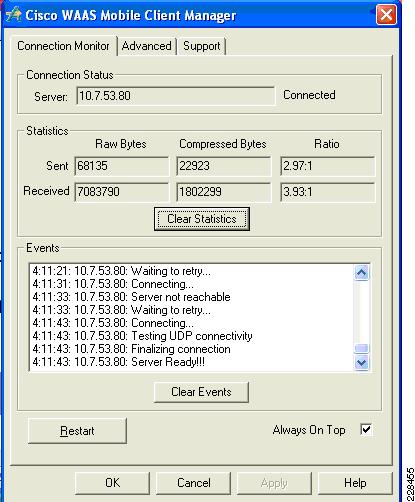This screenshot has height=502, width=415.
Task: Click the Events scroll up arrow
Action: tap(362, 273)
